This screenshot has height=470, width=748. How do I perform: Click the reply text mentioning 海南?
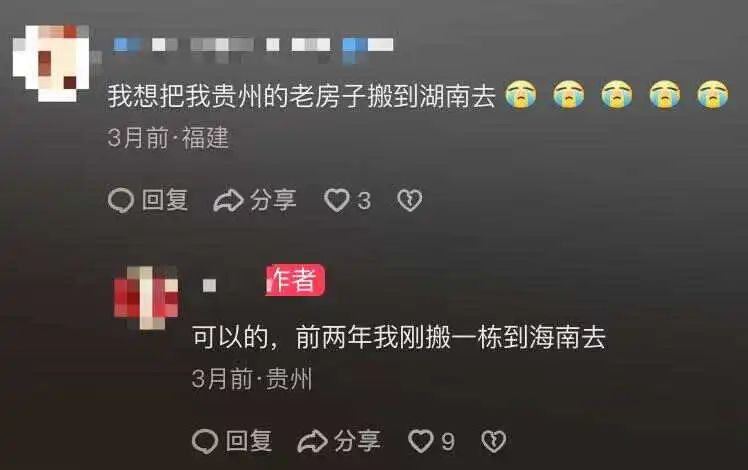399,337
